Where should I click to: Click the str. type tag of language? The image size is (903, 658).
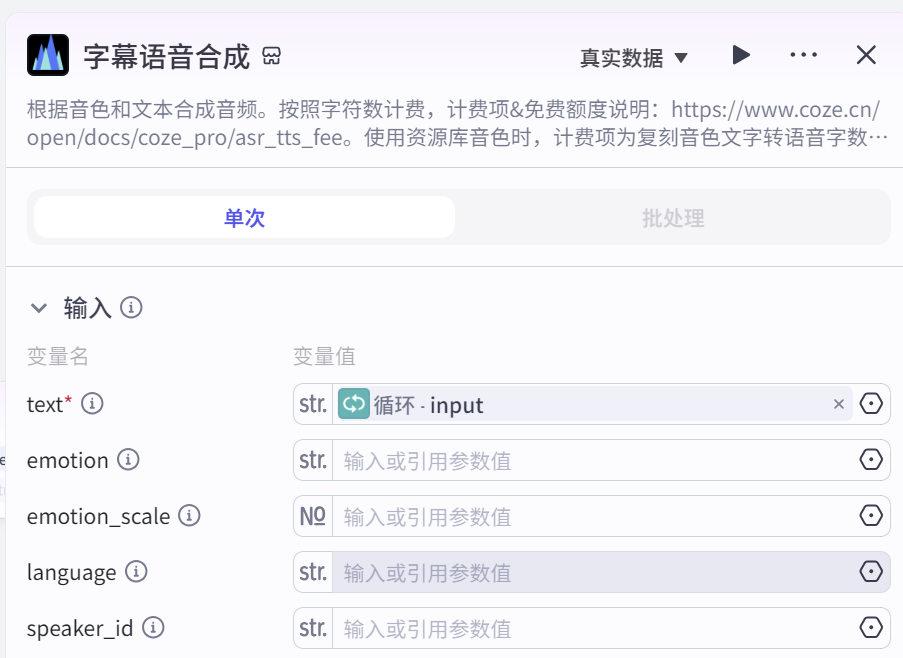click(313, 572)
